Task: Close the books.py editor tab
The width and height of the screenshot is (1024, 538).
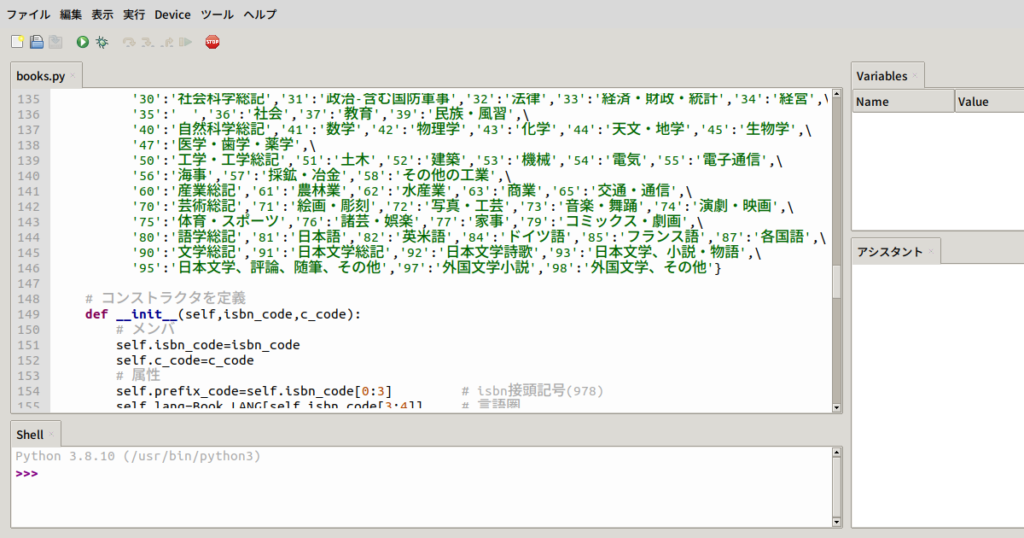Action: coord(73,76)
